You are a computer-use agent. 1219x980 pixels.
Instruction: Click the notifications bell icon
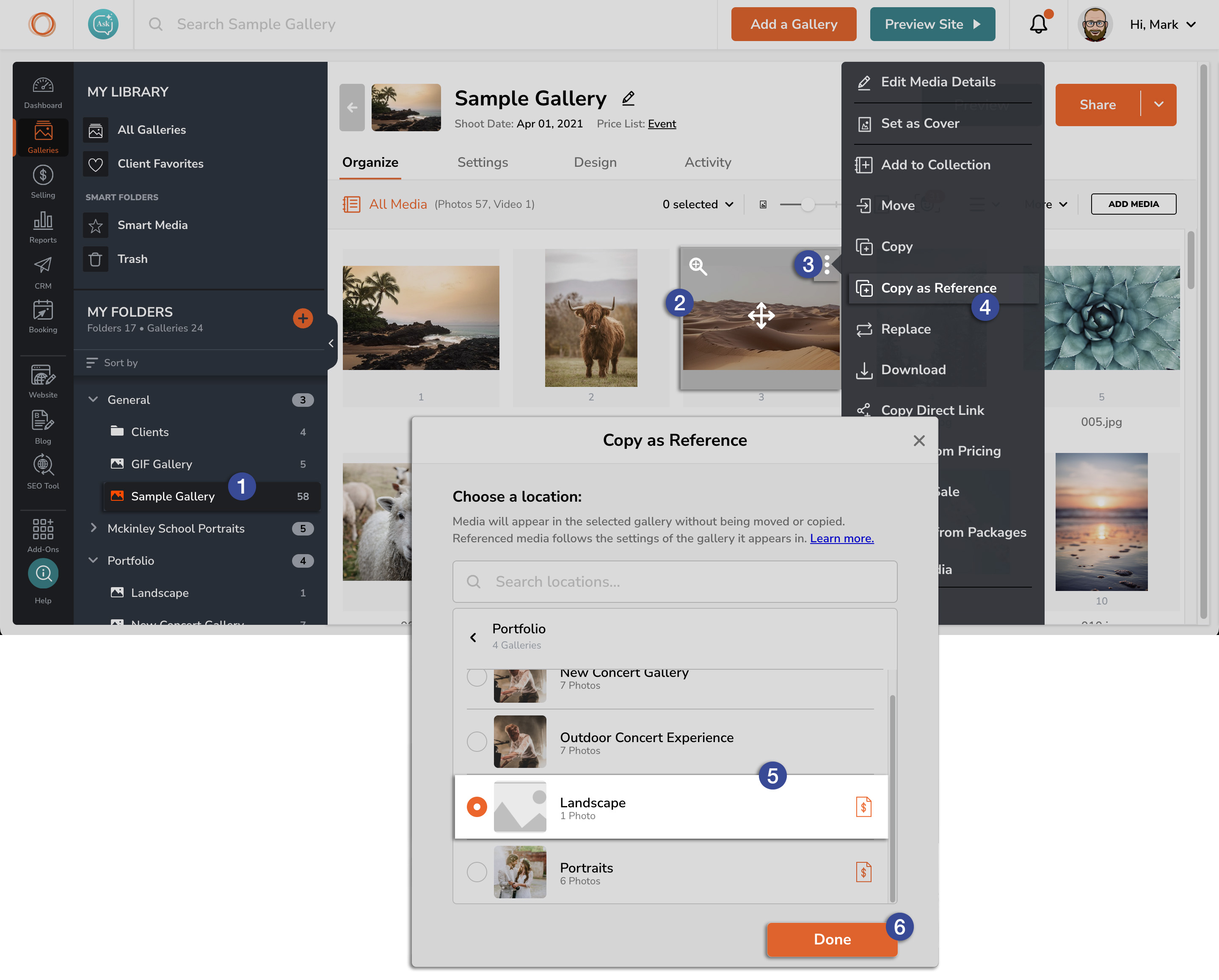[1038, 24]
